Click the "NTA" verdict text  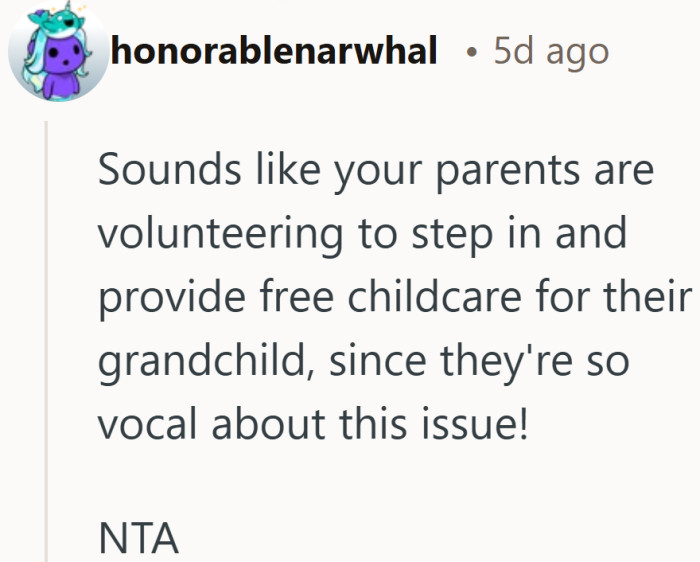coord(138,539)
